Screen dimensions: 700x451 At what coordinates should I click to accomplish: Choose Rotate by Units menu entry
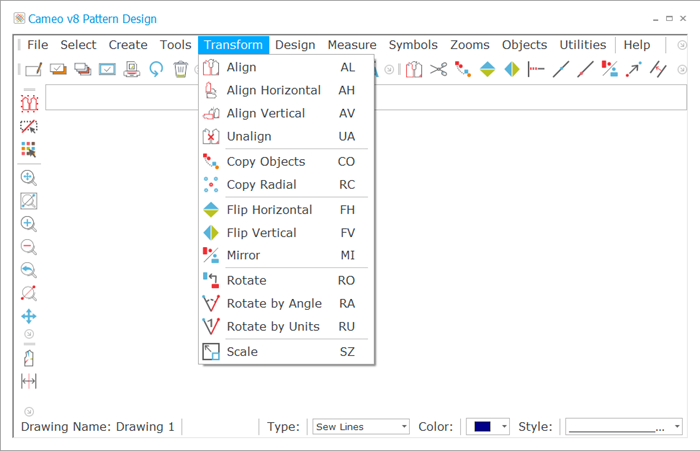click(x=286, y=327)
